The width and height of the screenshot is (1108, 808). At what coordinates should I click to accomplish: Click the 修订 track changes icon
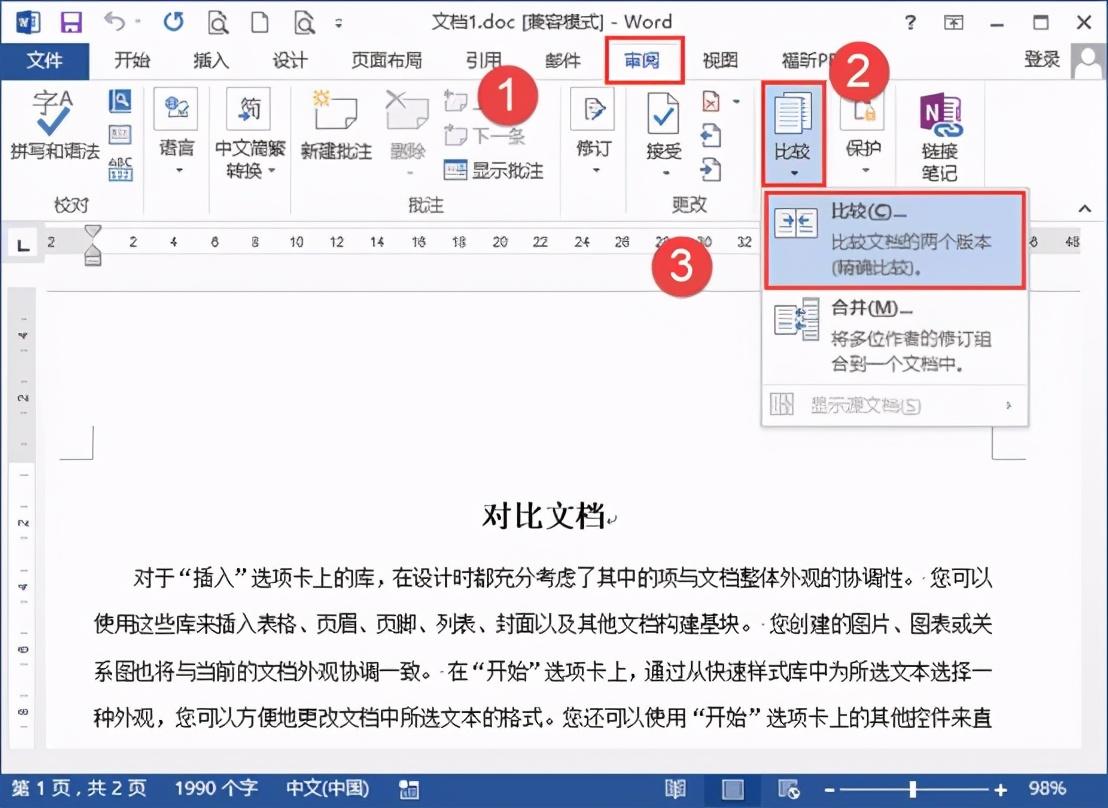pyautogui.click(x=593, y=110)
